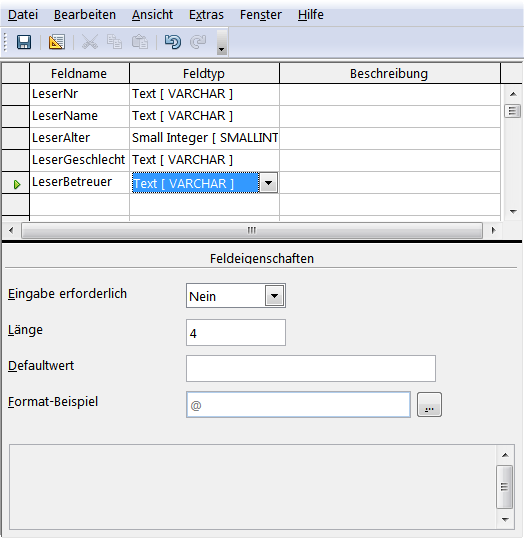Click the Copy icon in toolbar
This screenshot has width=524, height=539.
coord(114,42)
